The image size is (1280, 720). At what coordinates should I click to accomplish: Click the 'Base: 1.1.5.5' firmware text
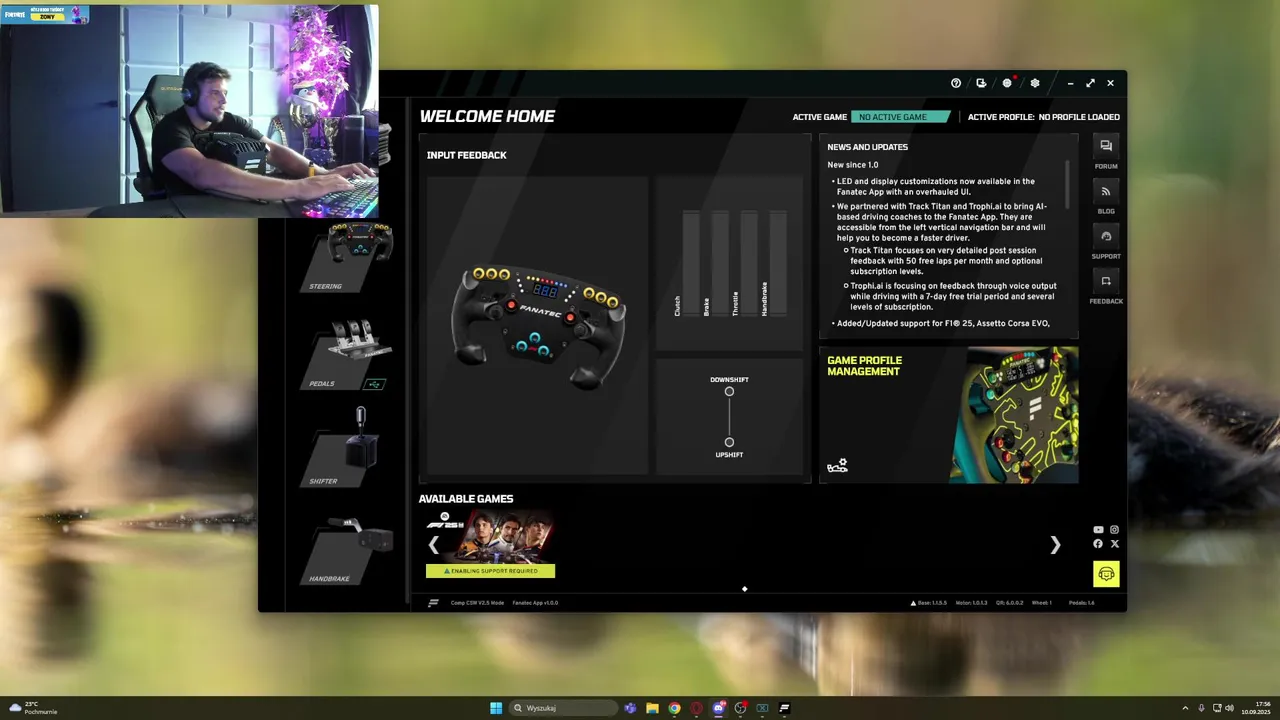tap(932, 603)
